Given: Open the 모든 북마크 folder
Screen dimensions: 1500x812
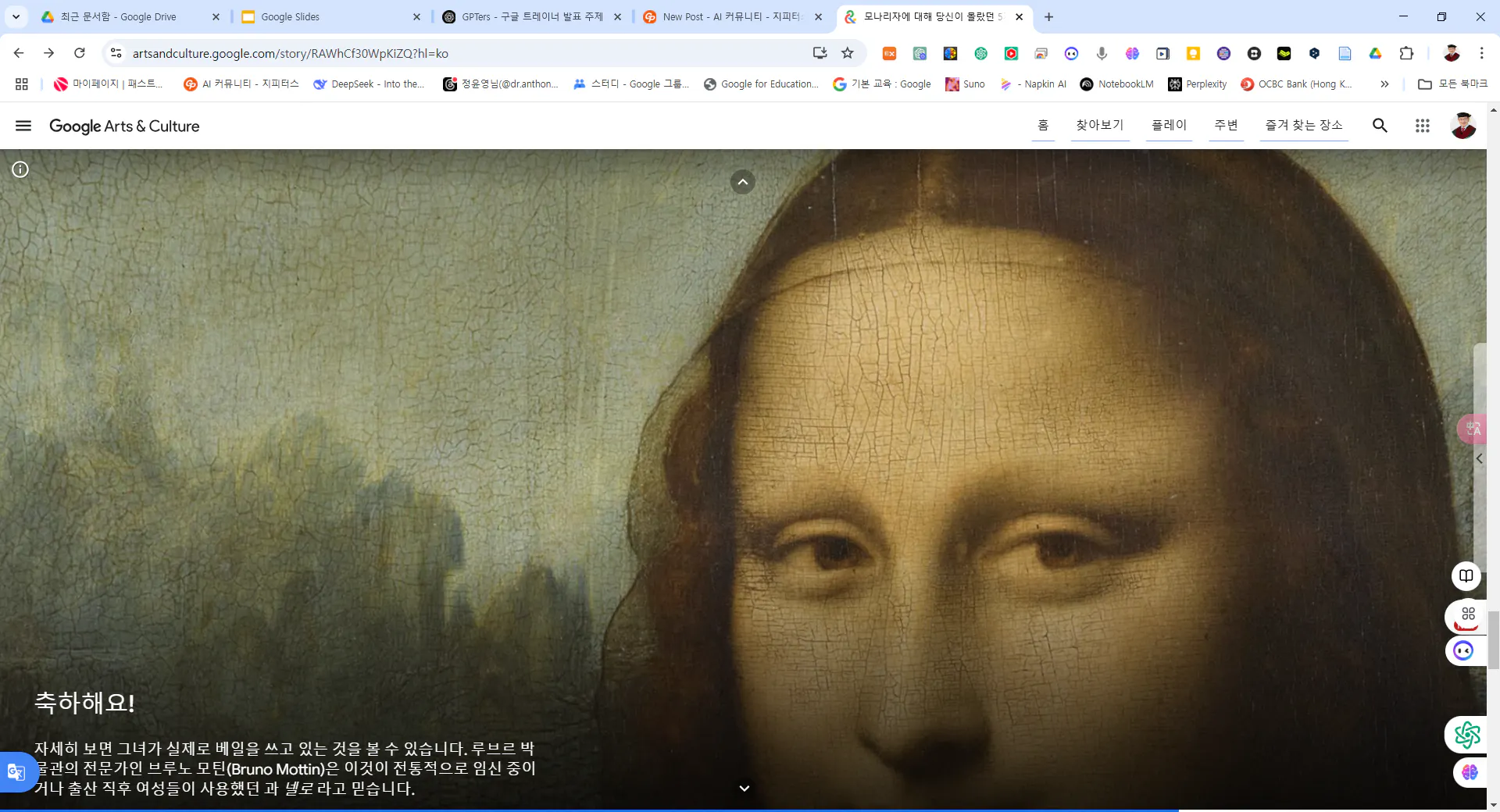Looking at the screenshot, I should click(1452, 84).
